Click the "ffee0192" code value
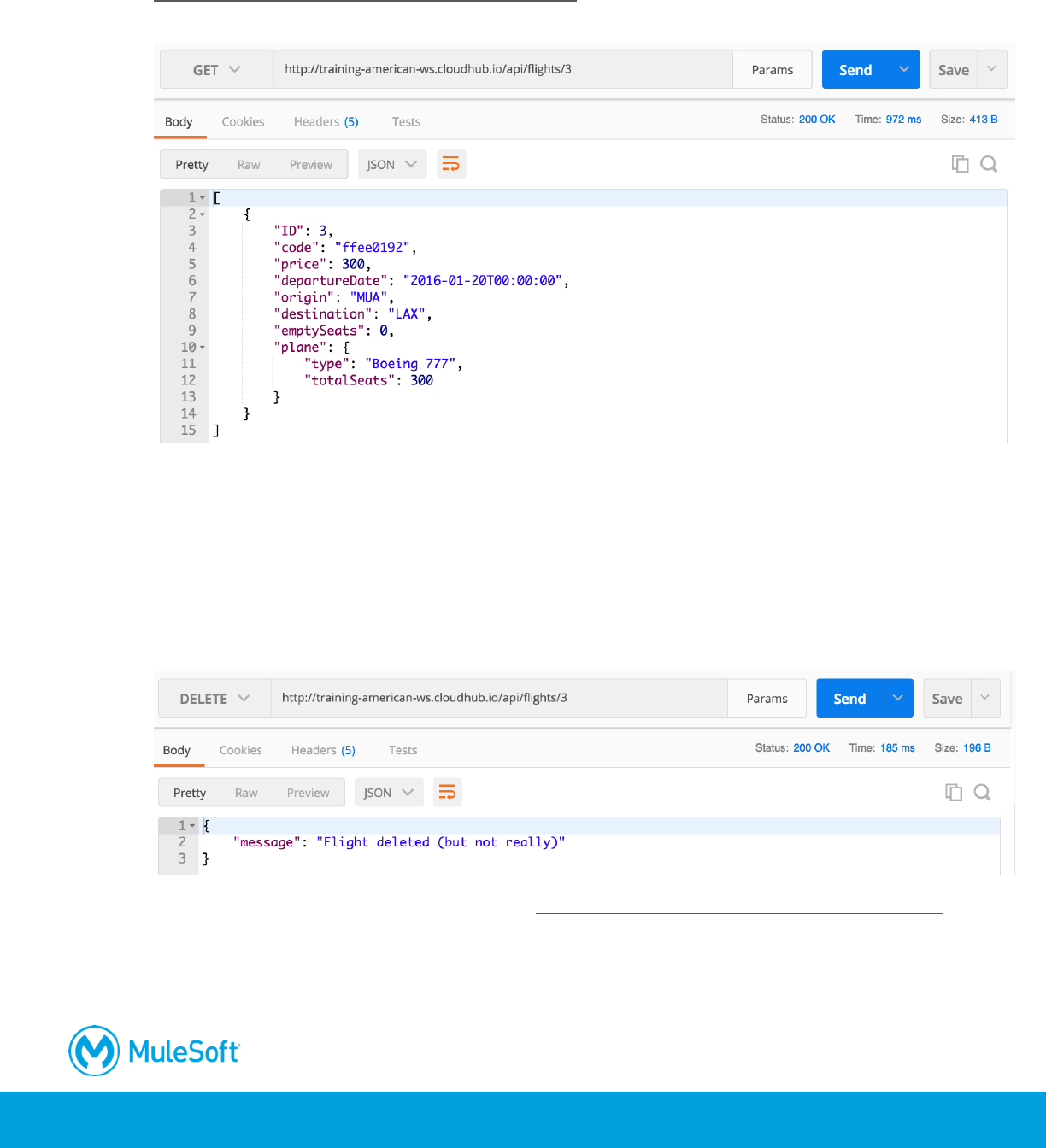The image size is (1046, 1148). (x=373, y=248)
